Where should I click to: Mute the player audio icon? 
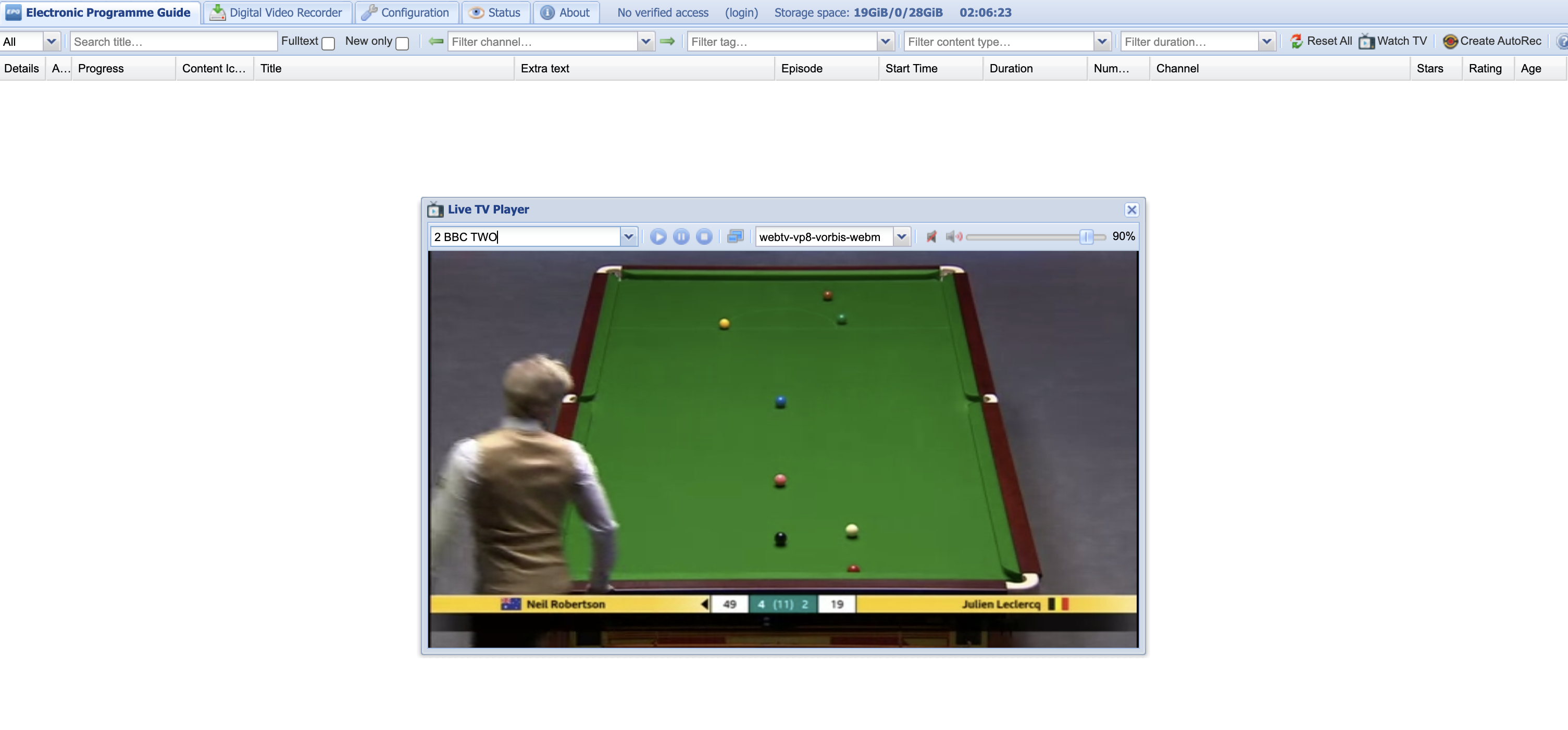931,236
